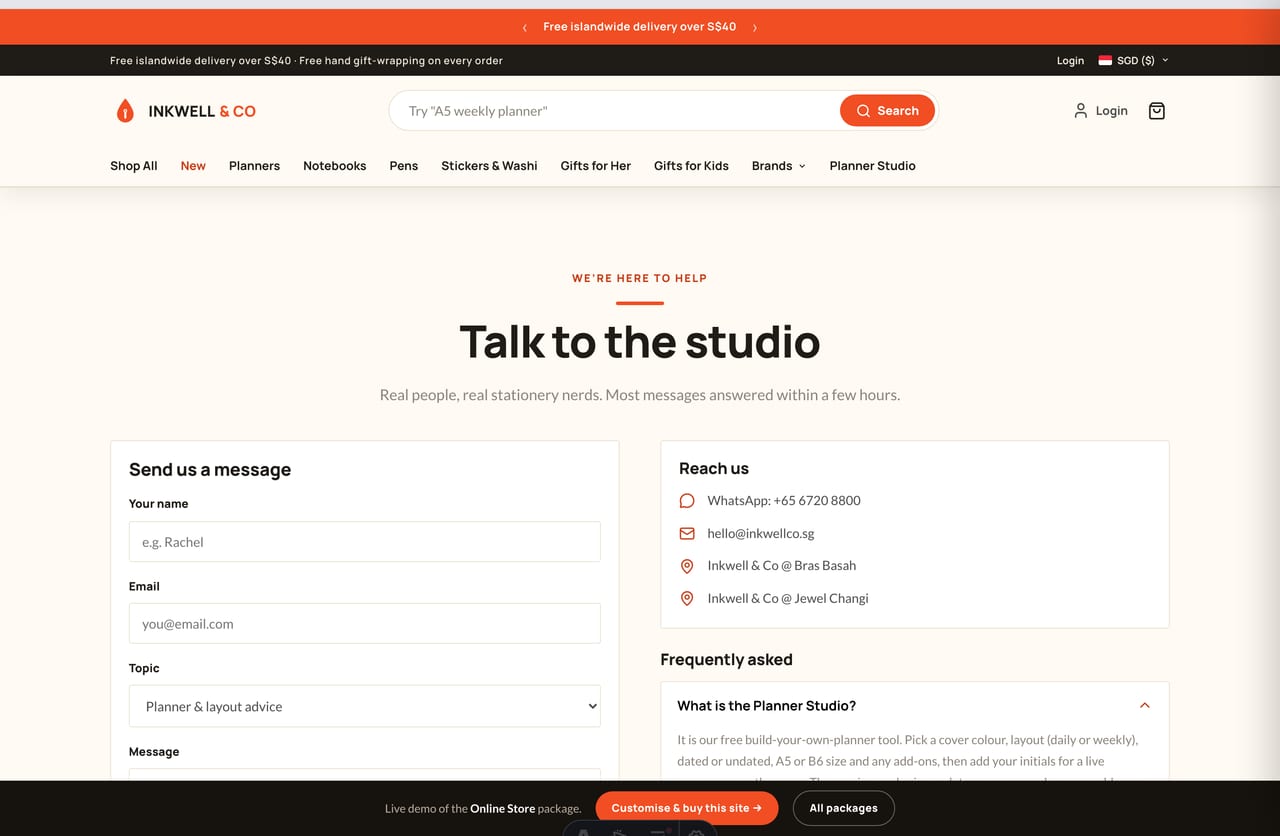Image resolution: width=1280 pixels, height=836 pixels.
Task: Open the Stickers & Washi category
Action: point(489,166)
